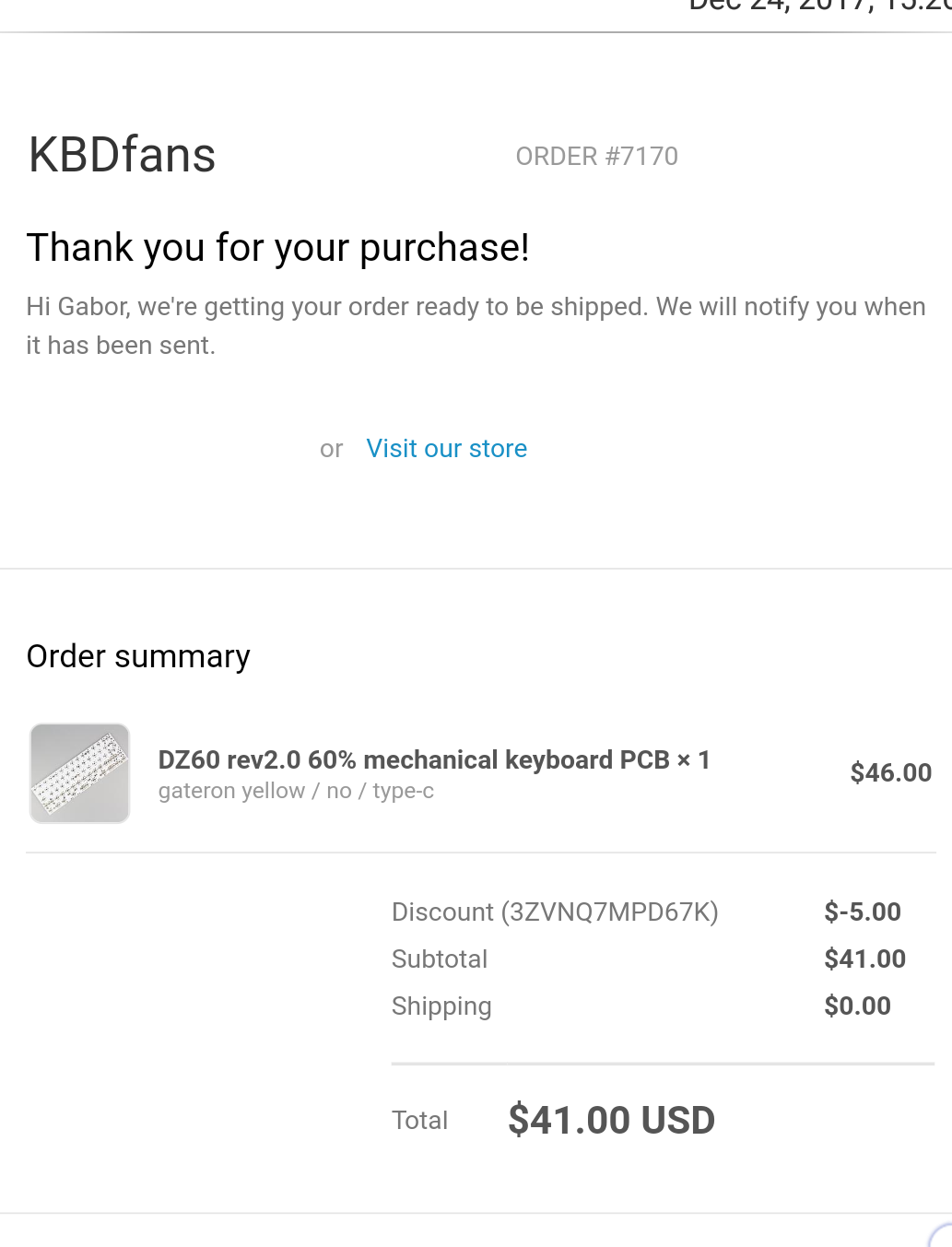Click the ORDER #7170 number
The height and width of the screenshot is (1247, 952).
[597, 157]
